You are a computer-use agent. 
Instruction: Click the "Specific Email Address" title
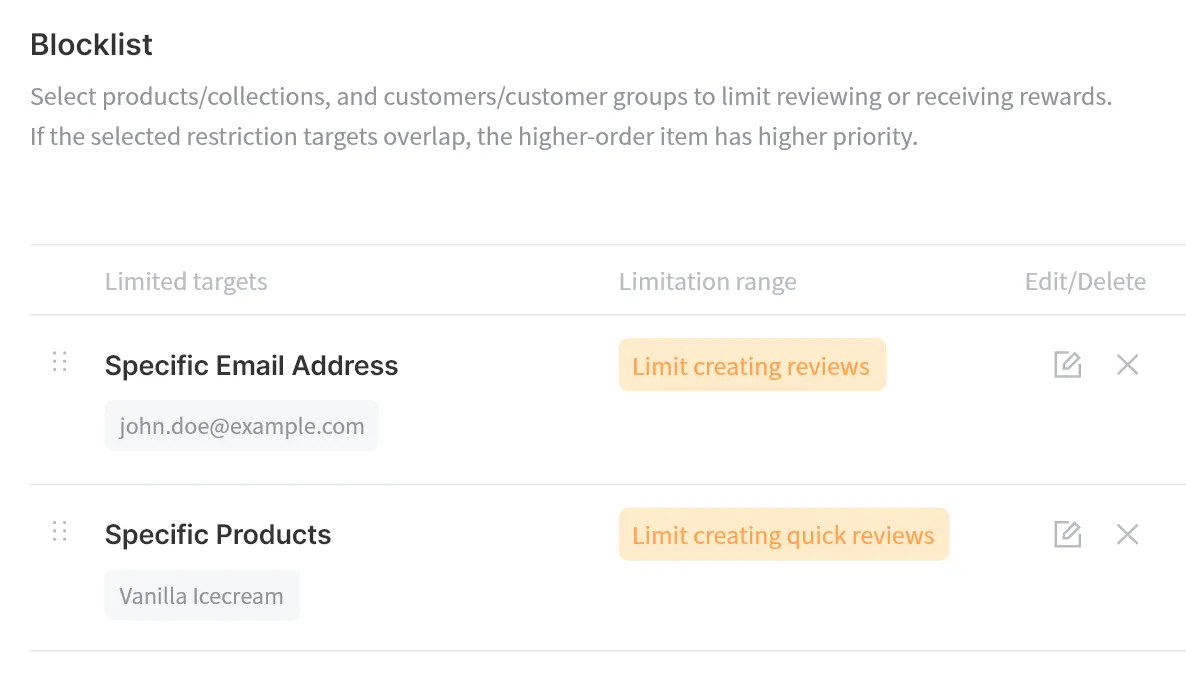pyautogui.click(x=251, y=366)
